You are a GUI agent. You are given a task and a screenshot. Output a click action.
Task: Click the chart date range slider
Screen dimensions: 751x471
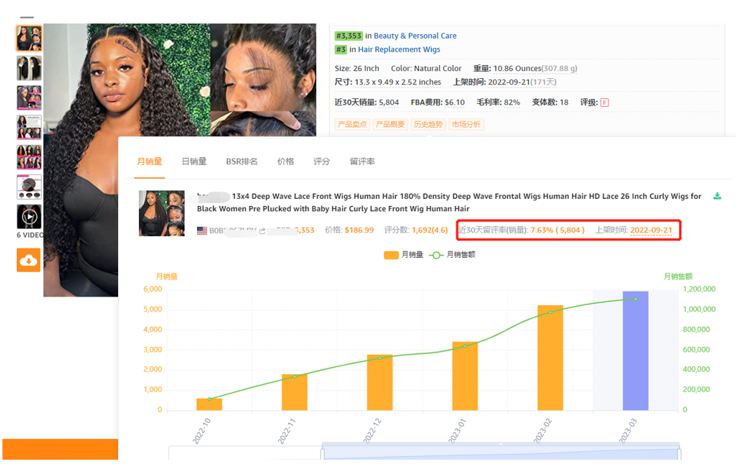[x=501, y=452]
